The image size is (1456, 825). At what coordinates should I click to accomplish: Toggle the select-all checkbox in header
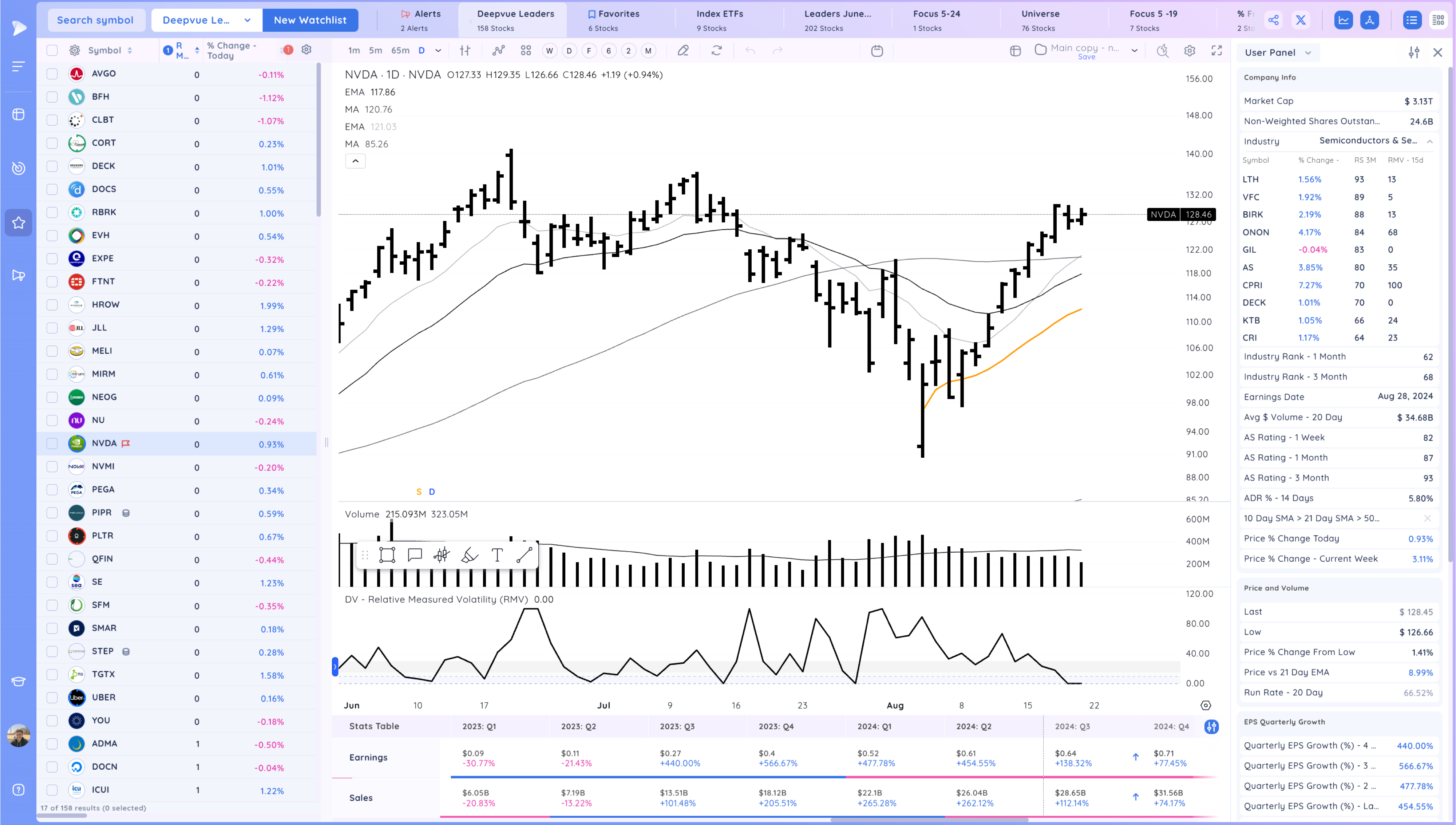52,51
